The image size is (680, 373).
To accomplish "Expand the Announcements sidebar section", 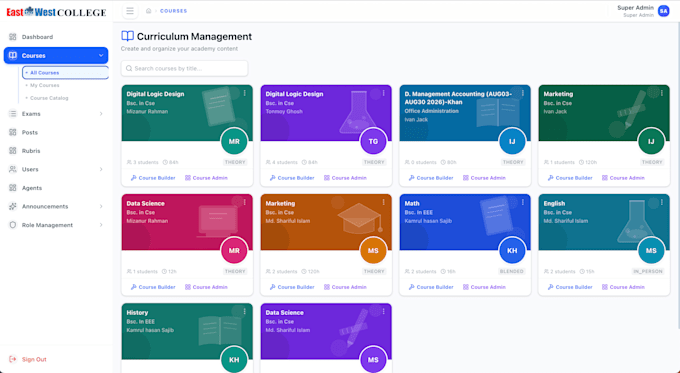I will pos(101,206).
